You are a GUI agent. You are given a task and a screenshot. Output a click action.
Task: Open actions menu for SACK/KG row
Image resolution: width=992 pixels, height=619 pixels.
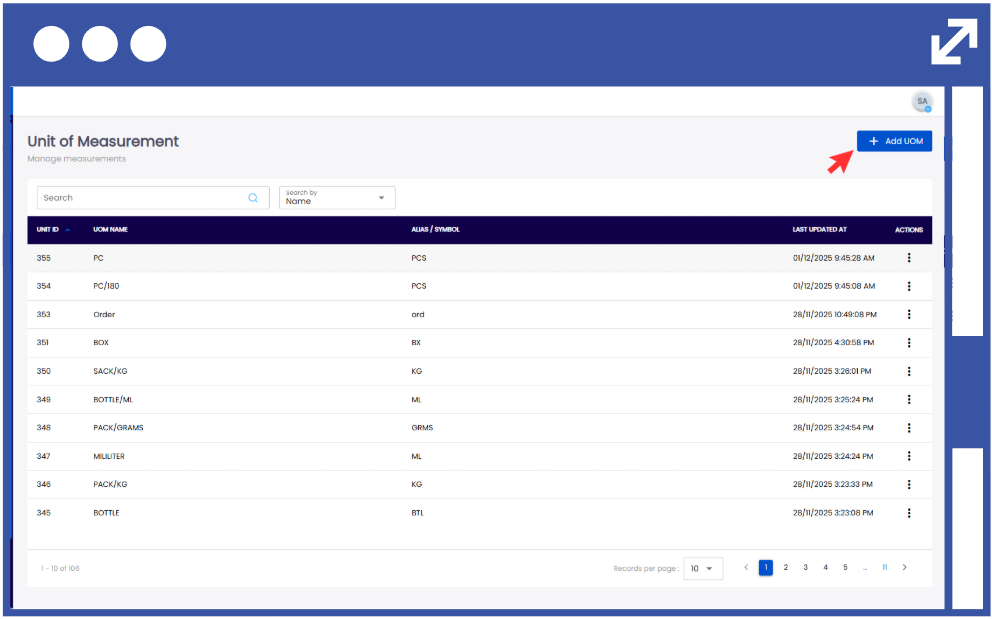[x=908, y=371]
